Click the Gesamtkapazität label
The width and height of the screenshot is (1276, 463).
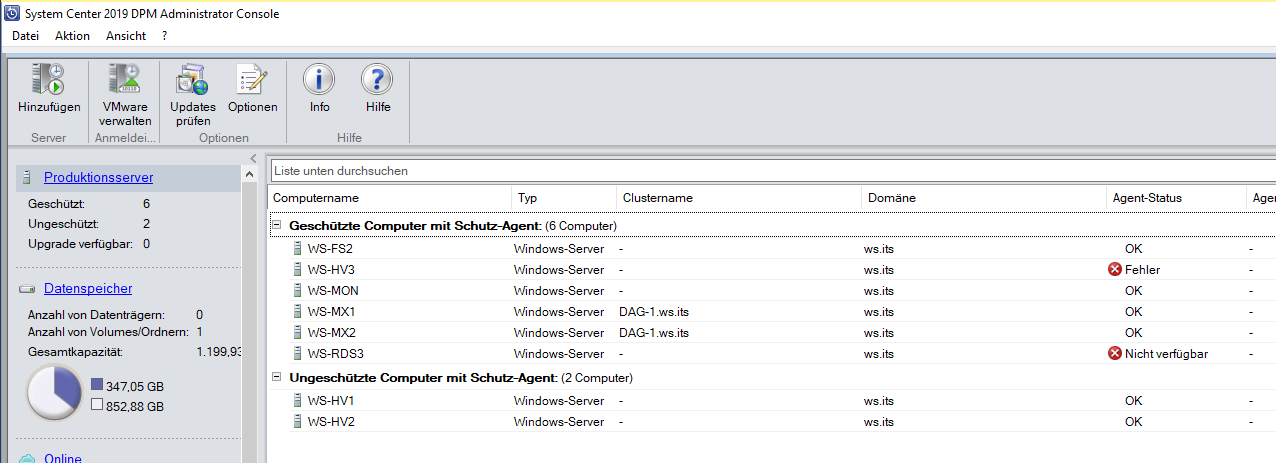tap(75, 353)
